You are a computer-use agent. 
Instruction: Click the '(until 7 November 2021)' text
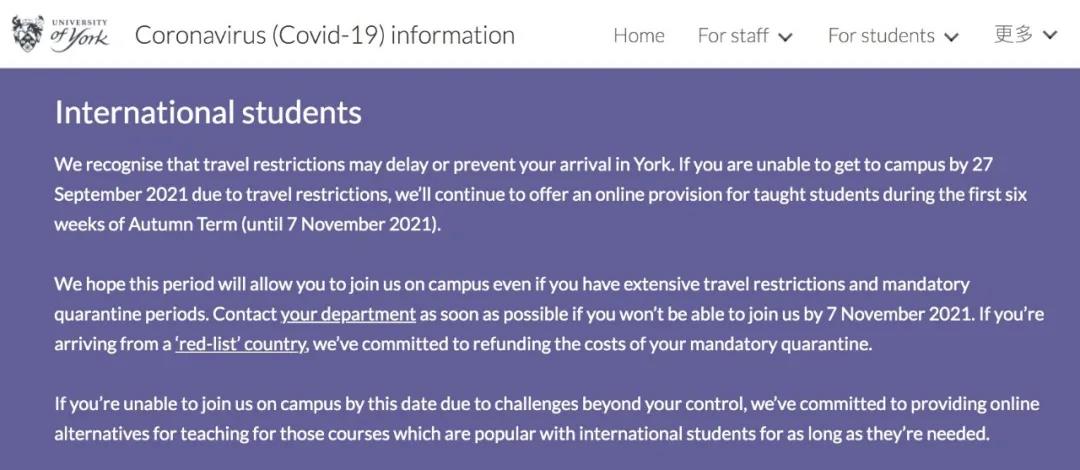340,225
